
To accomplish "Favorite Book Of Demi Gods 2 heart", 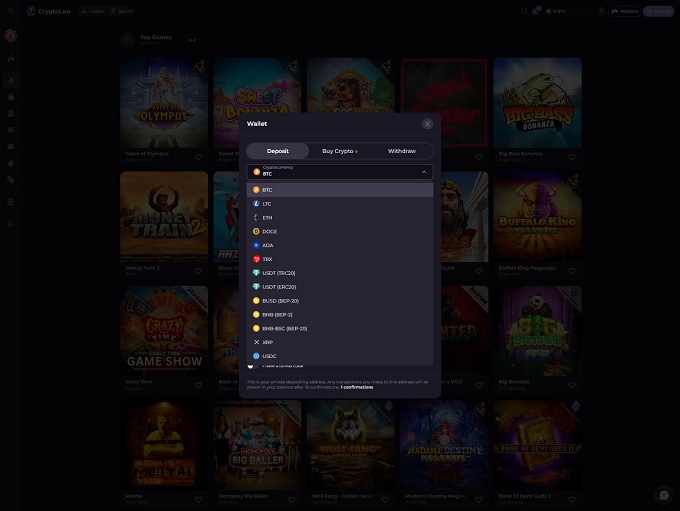I will (x=572, y=500).
